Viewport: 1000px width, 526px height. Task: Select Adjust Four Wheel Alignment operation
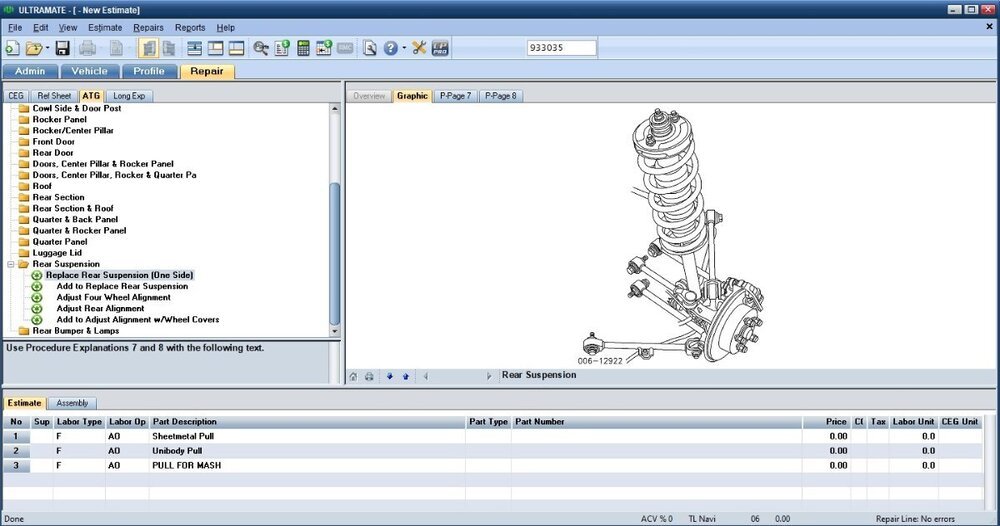point(113,297)
